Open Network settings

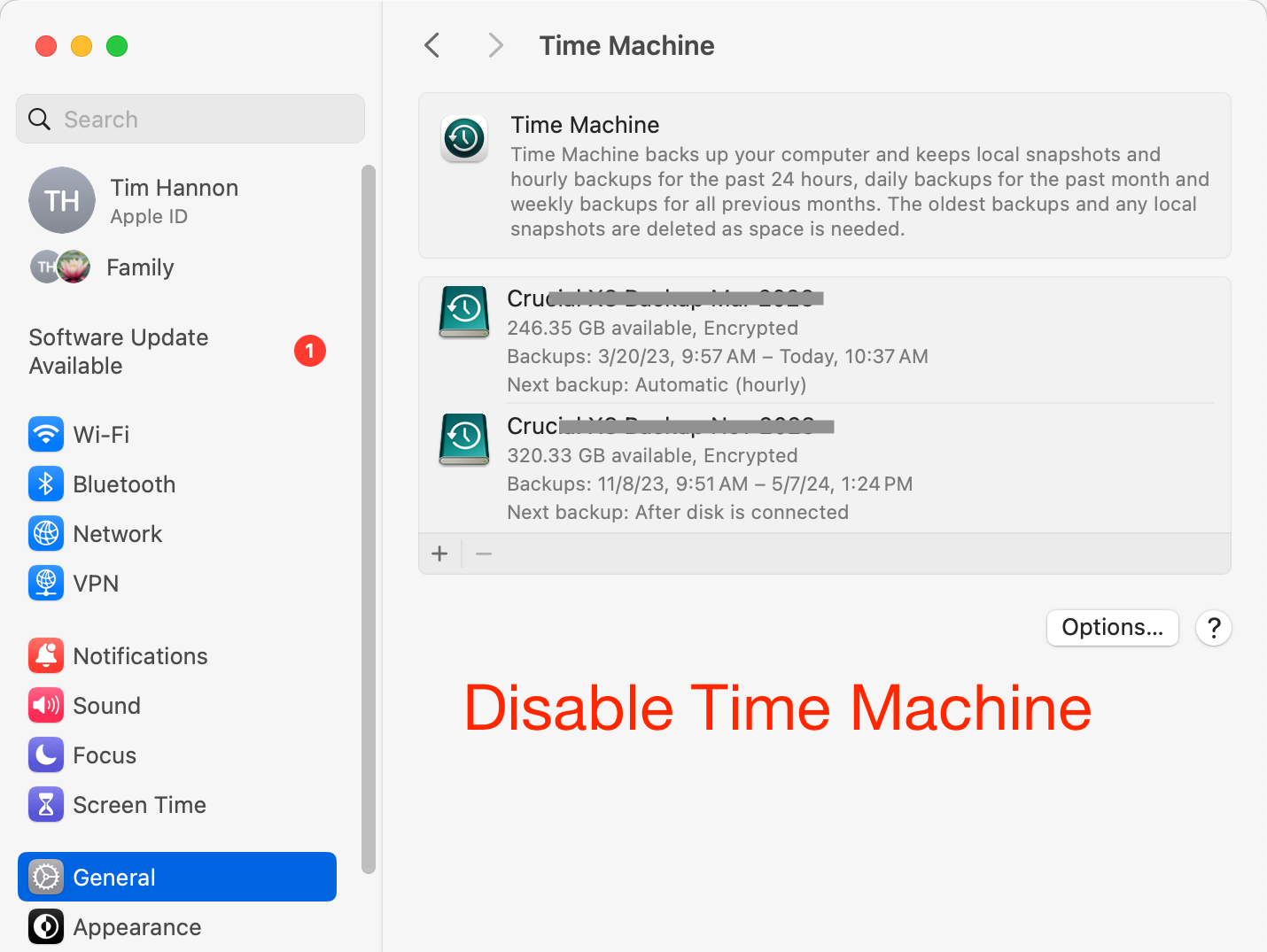(118, 533)
